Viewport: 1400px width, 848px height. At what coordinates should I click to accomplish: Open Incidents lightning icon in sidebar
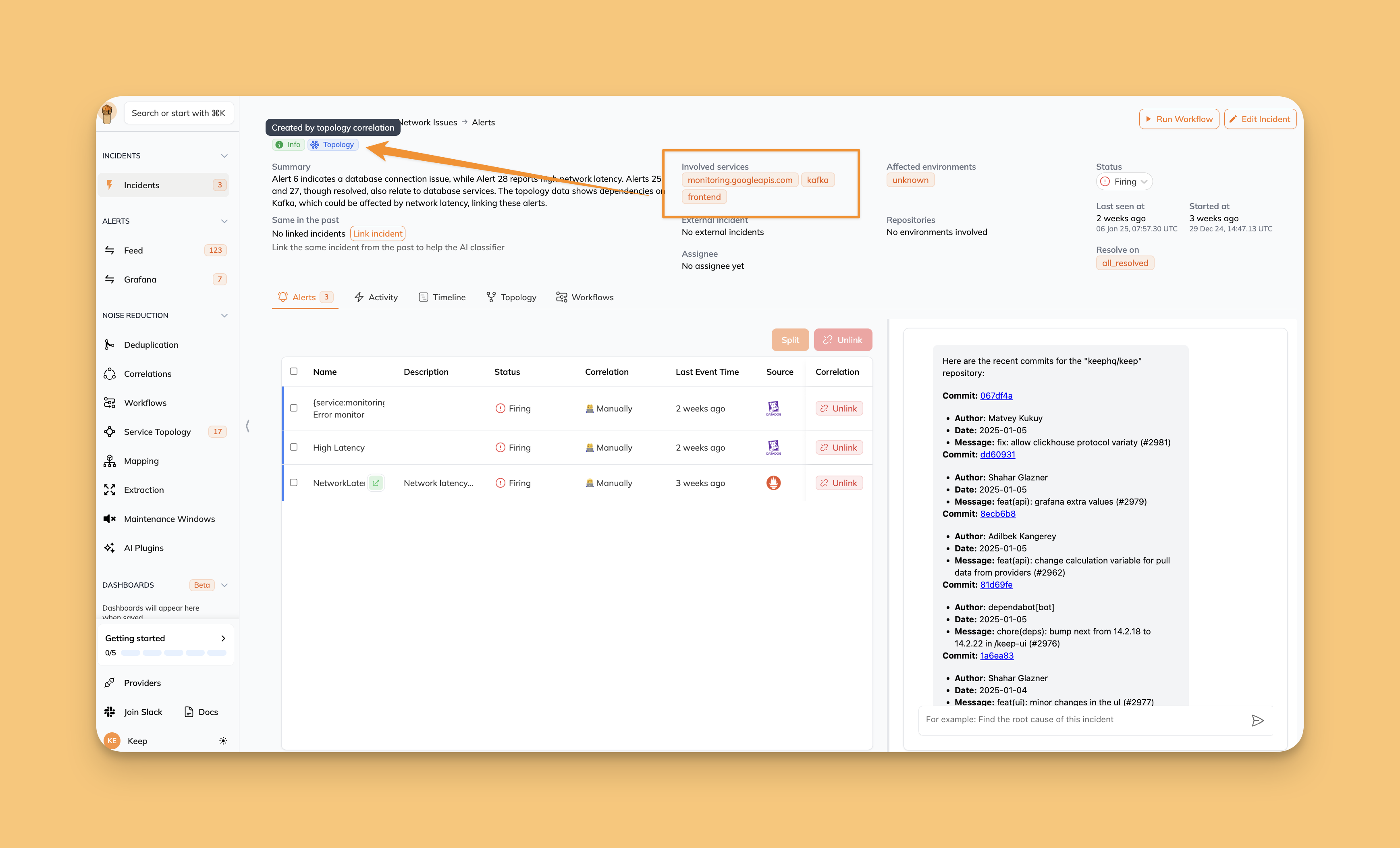click(x=110, y=185)
